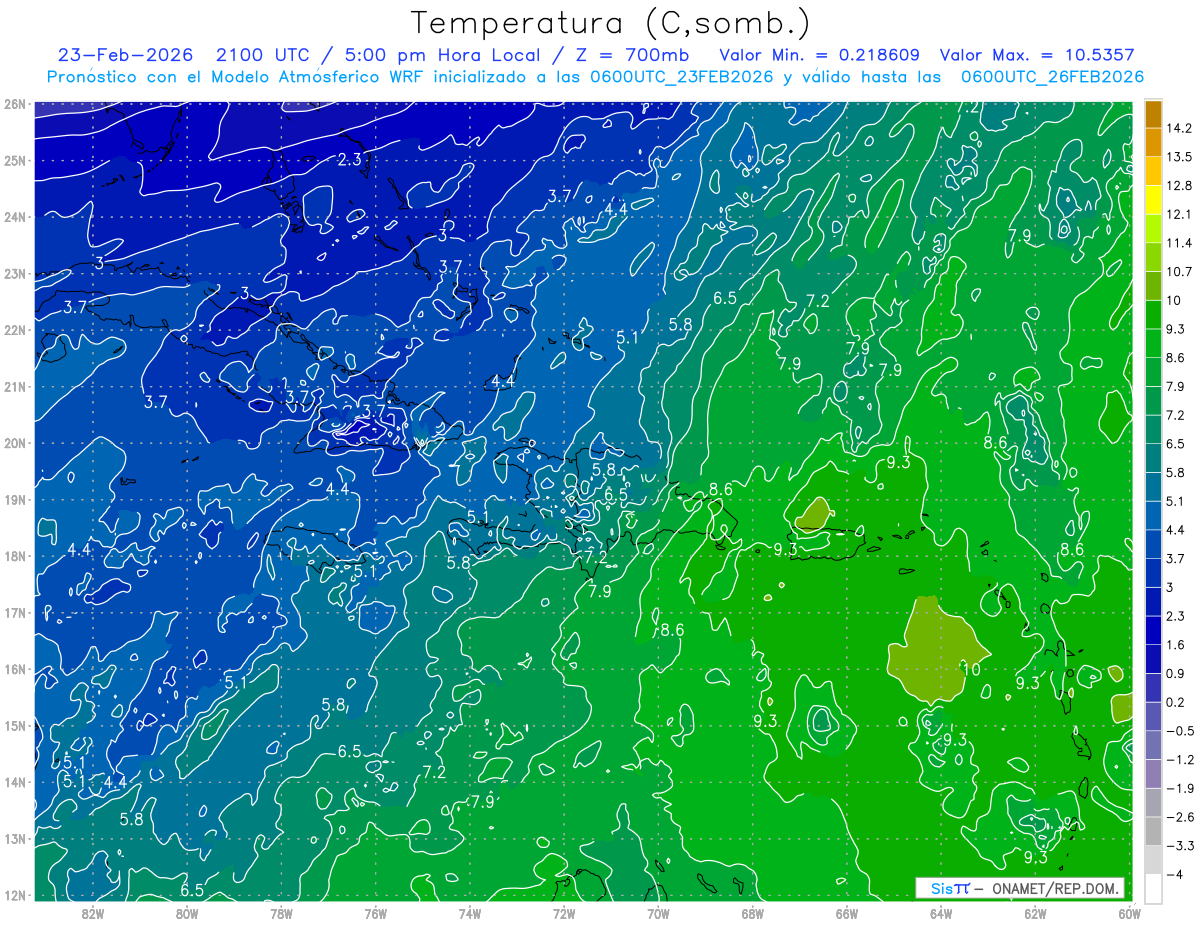Screen dimensions: 1200x927
Task: Click the '78W' longitude axis label
Action: click(281, 912)
